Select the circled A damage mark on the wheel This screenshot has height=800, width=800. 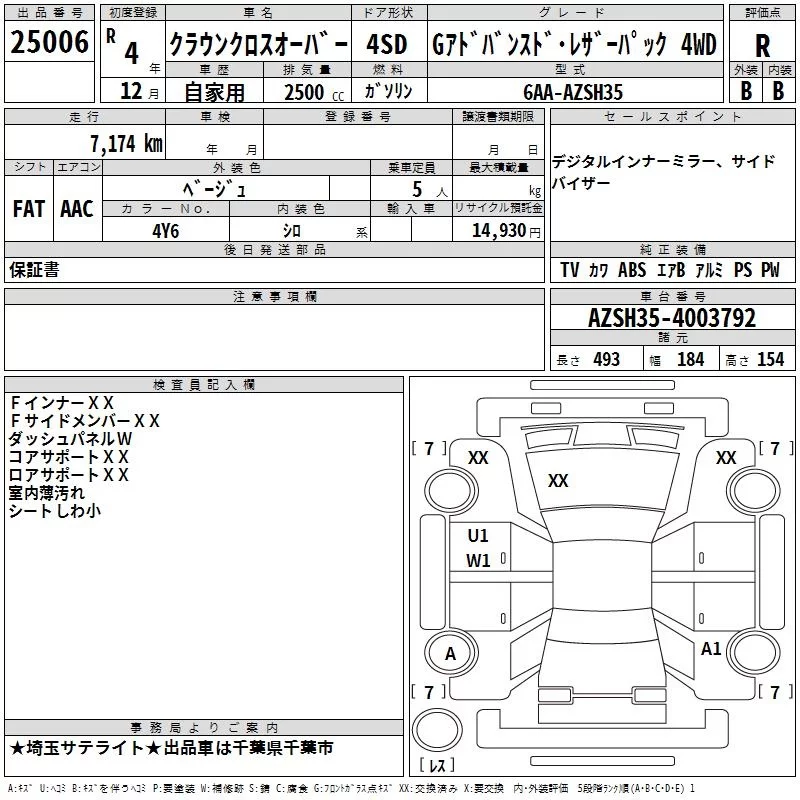(x=450, y=654)
